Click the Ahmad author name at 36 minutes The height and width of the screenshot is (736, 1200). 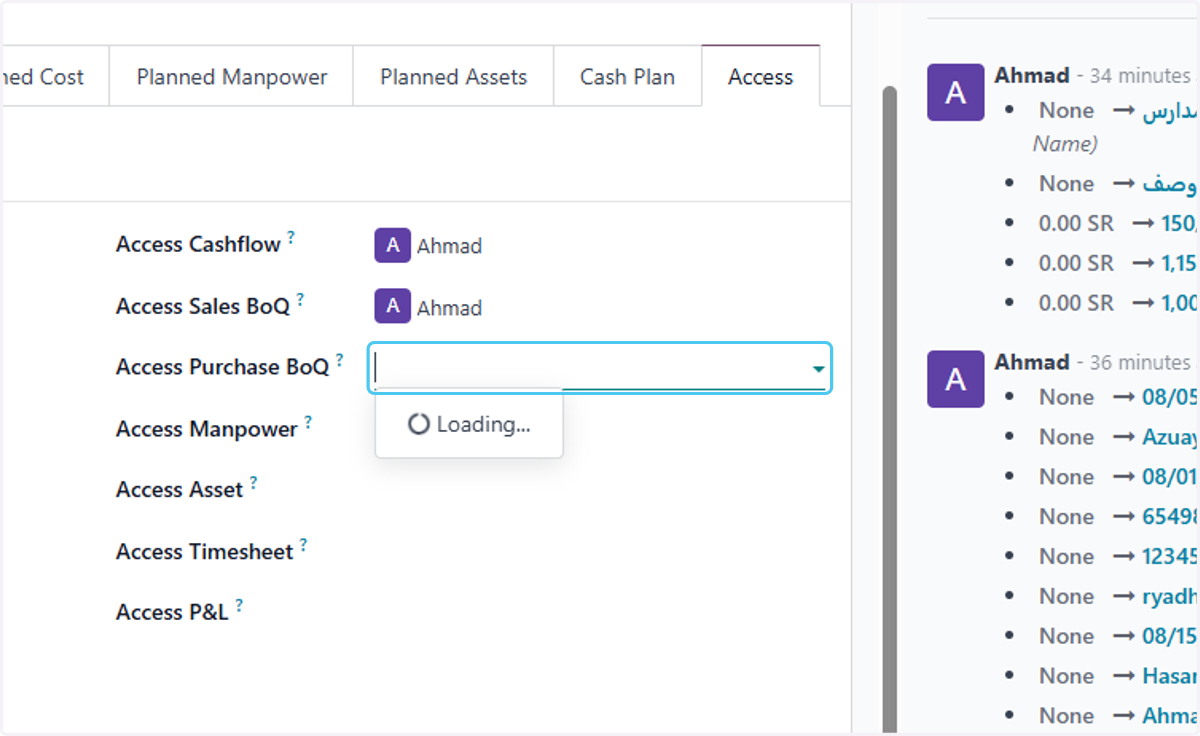(1032, 361)
